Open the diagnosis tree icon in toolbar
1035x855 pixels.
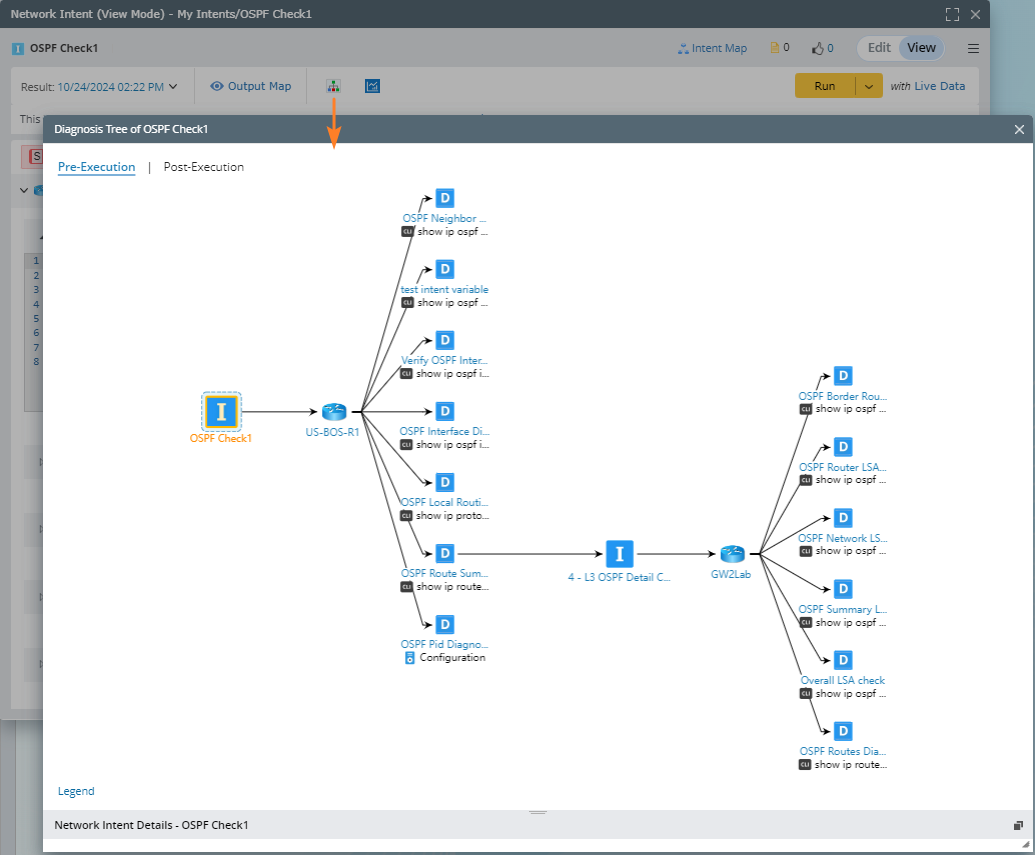point(333,86)
